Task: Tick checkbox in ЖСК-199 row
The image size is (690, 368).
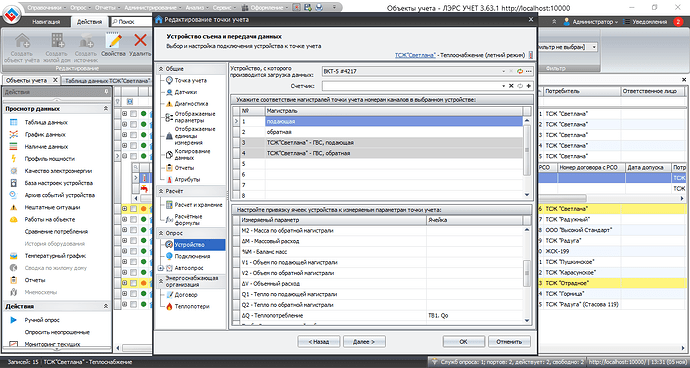Action: coord(133,251)
